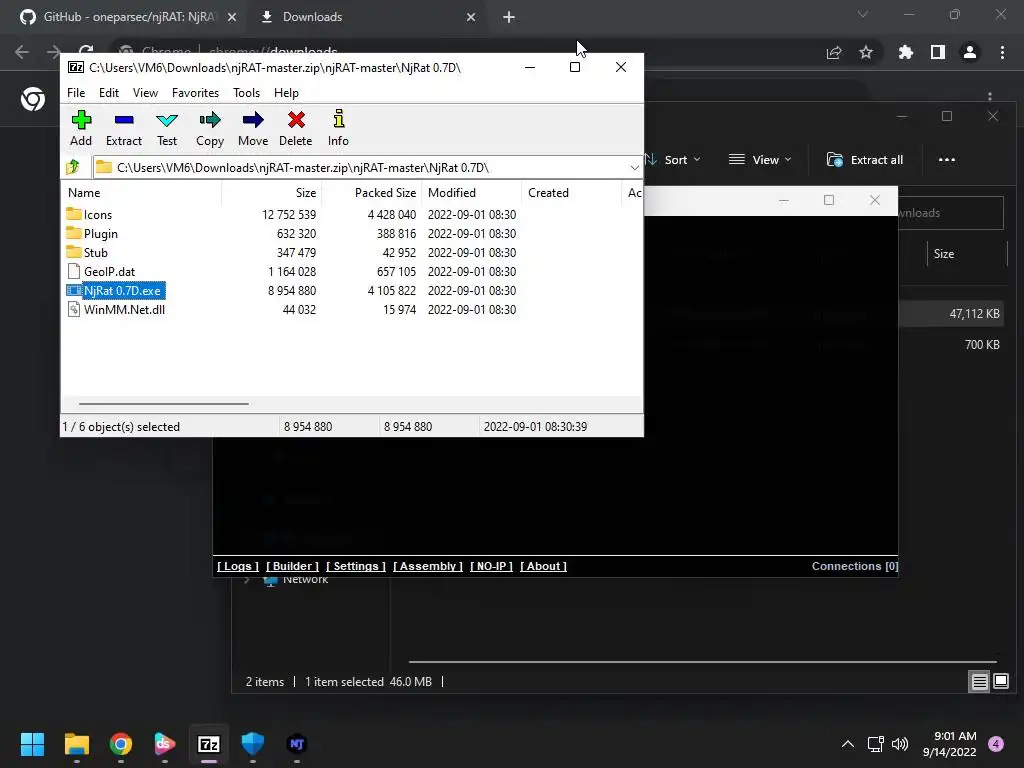The image size is (1024, 768).
Task: Open the Settings option in NjRat
Action: point(356,566)
